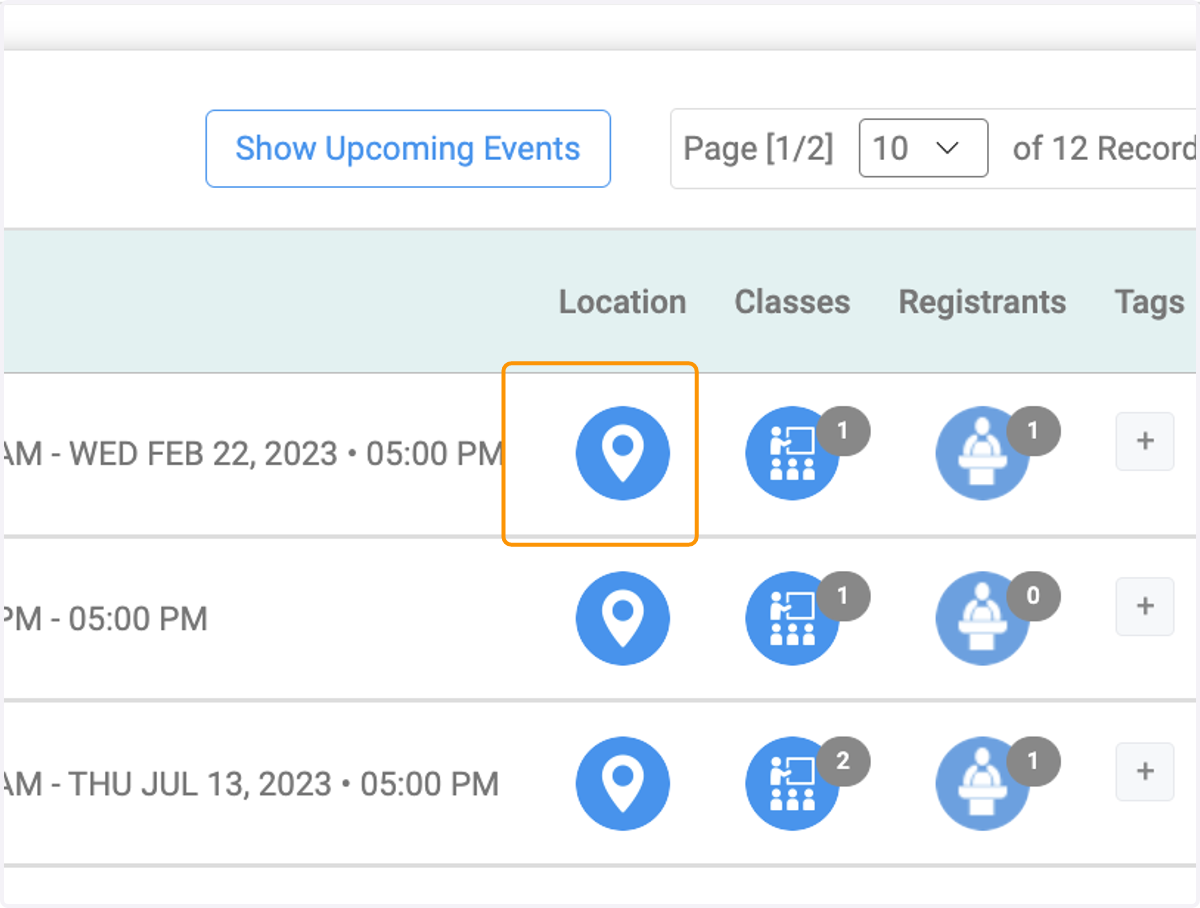
Task: Click the Classes column header
Action: [x=792, y=302]
